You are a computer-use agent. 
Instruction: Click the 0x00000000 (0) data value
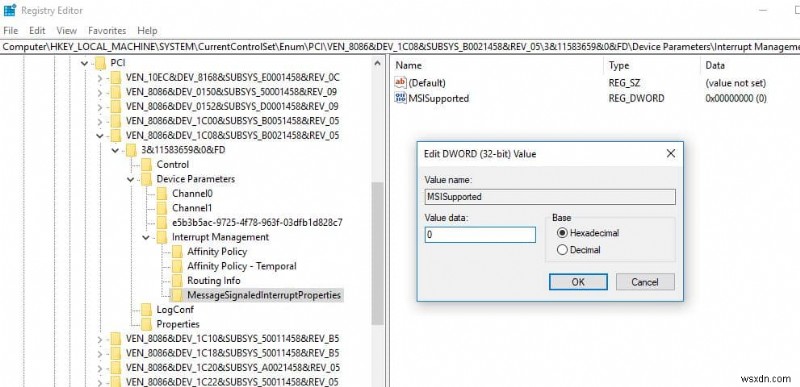pyautogui.click(x=736, y=98)
